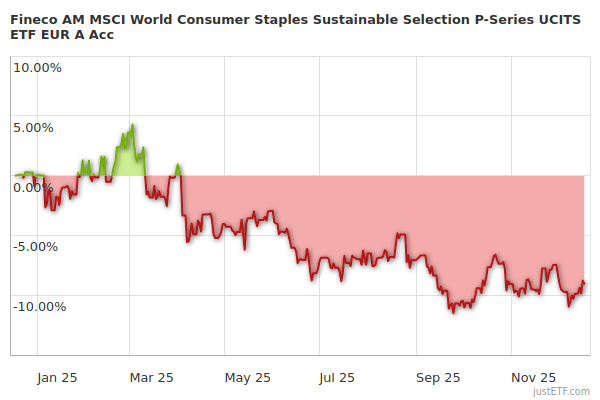Click the justETF.com watermark link
Screen dimensions: 600x400
562,390
